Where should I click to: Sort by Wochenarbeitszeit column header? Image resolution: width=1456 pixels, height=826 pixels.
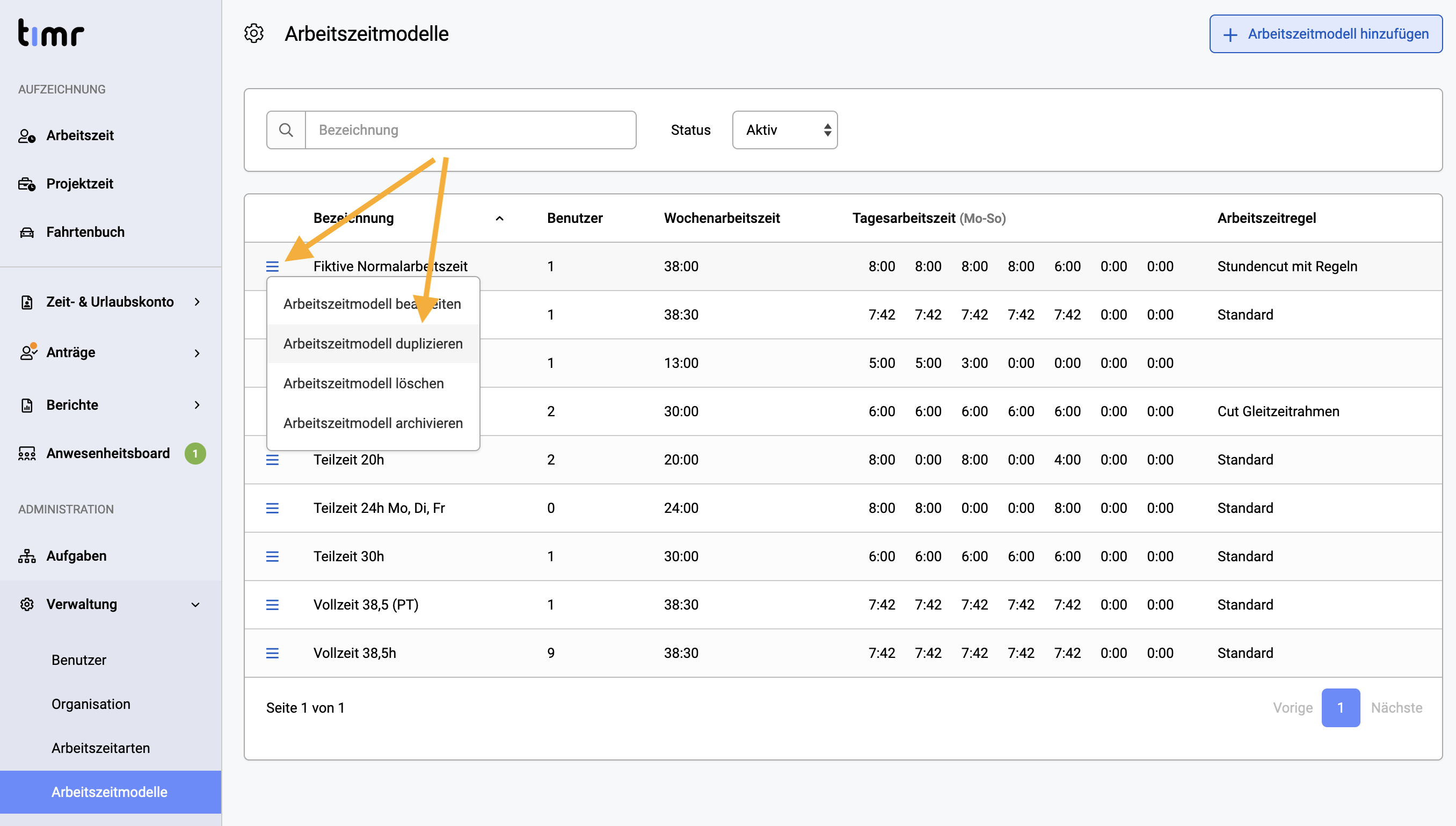(722, 219)
